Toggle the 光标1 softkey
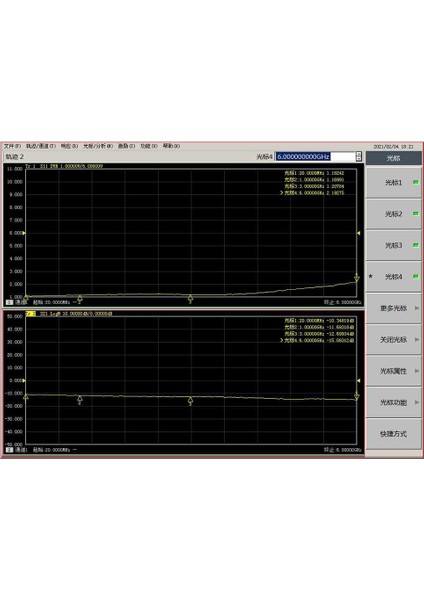This screenshot has height=600, width=424. coord(393,183)
